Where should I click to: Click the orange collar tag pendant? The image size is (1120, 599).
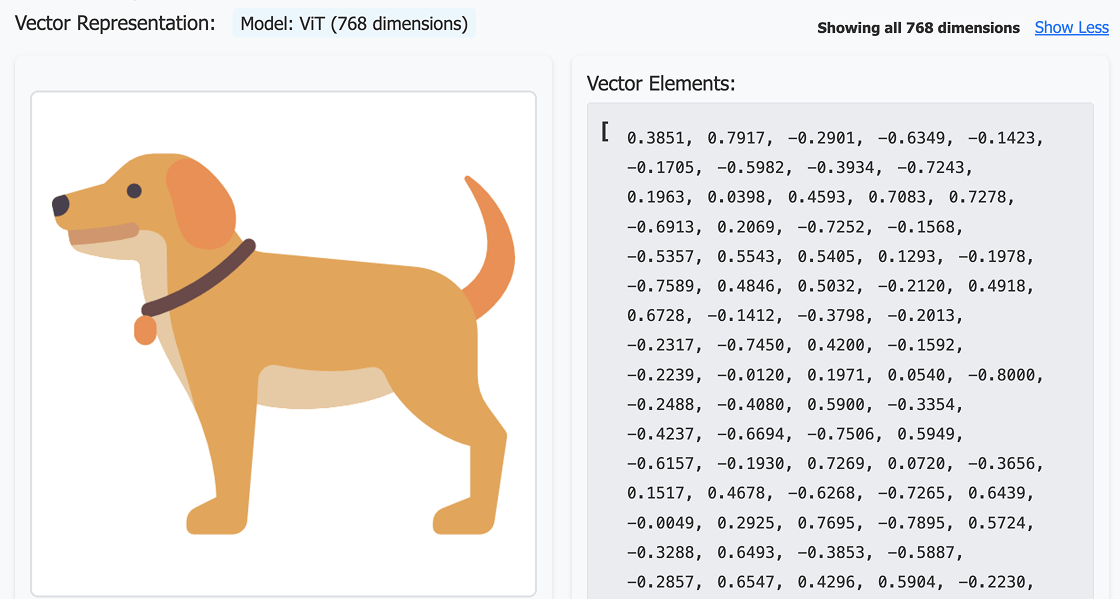(146, 330)
